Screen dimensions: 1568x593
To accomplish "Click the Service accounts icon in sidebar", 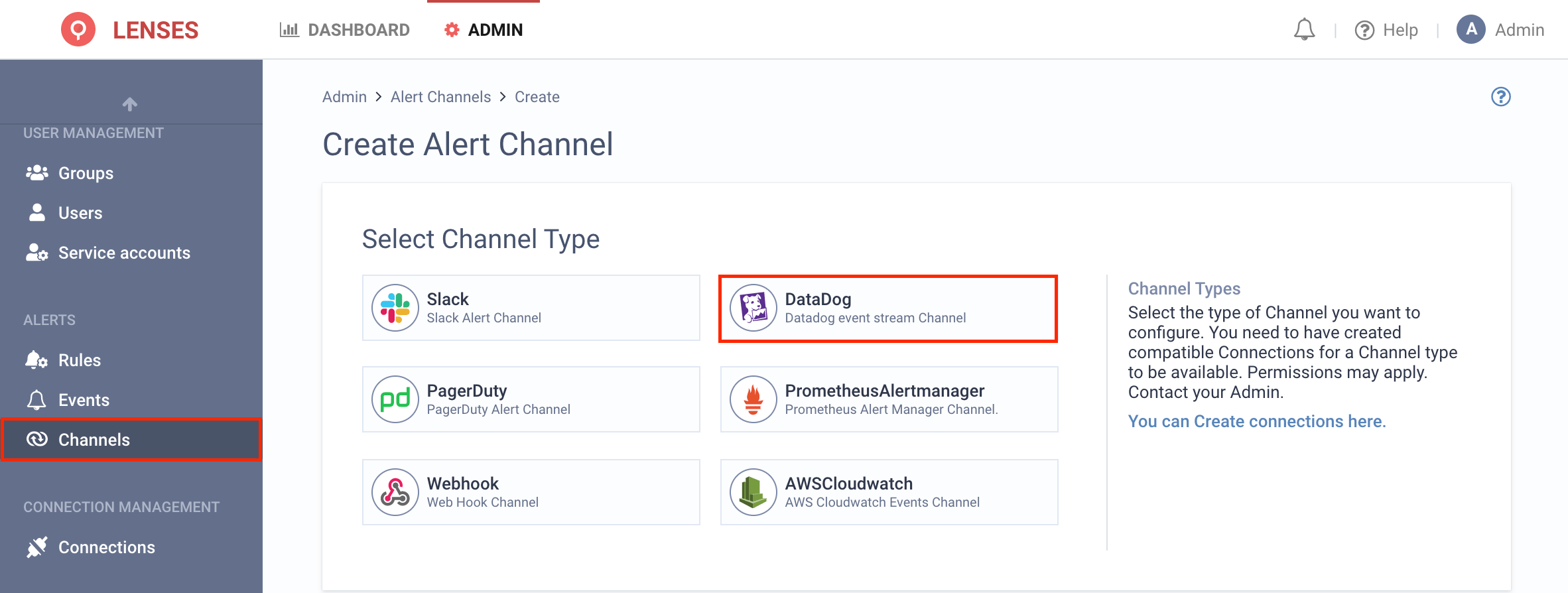I will 37,253.
